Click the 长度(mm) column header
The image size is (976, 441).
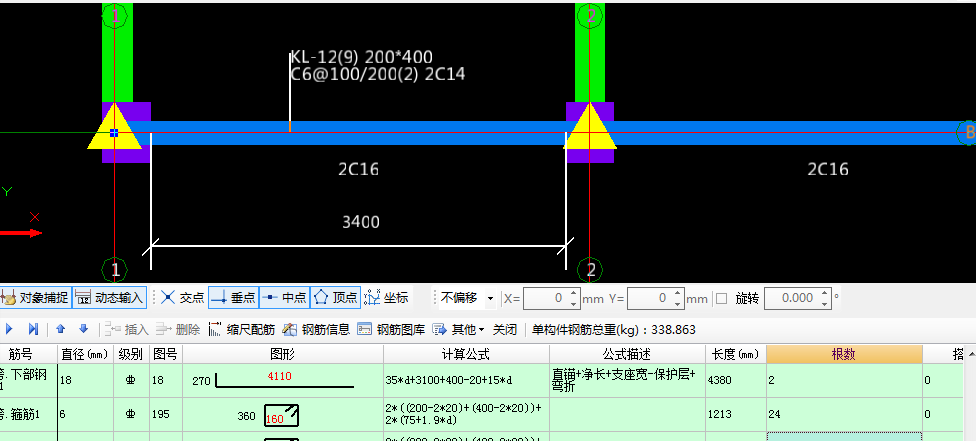(x=736, y=354)
